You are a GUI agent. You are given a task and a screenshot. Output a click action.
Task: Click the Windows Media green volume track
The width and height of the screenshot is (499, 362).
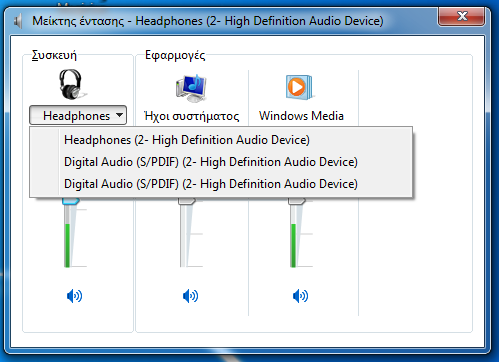coord(293,246)
